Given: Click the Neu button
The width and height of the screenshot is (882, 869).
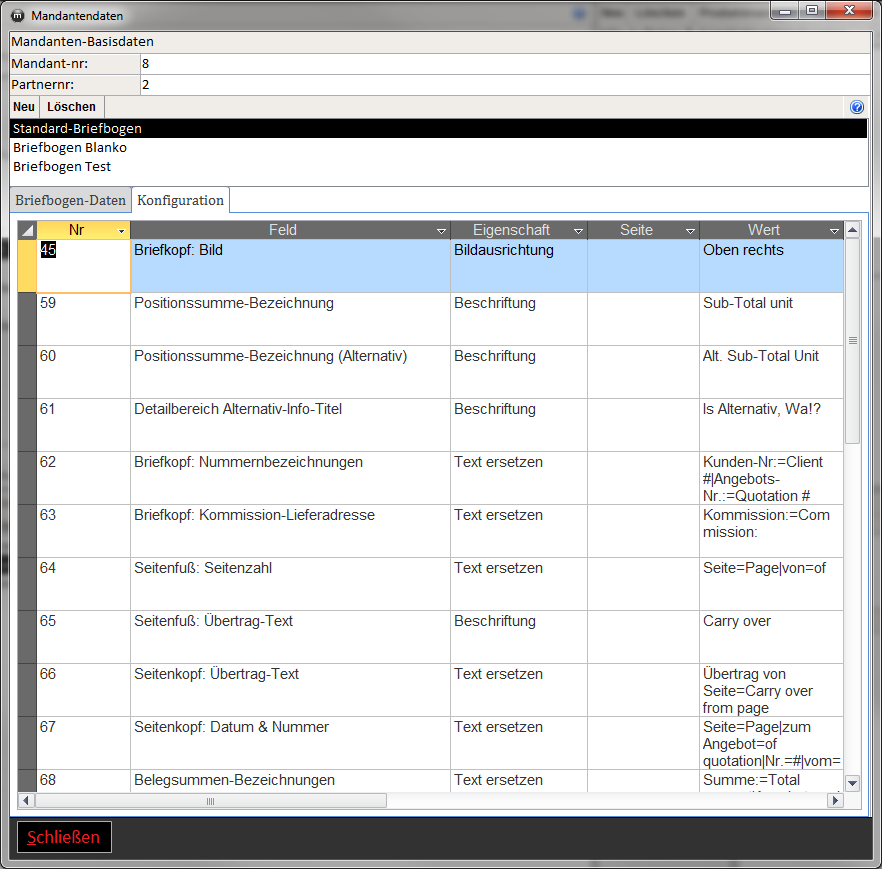Looking at the screenshot, I should pyautogui.click(x=24, y=107).
